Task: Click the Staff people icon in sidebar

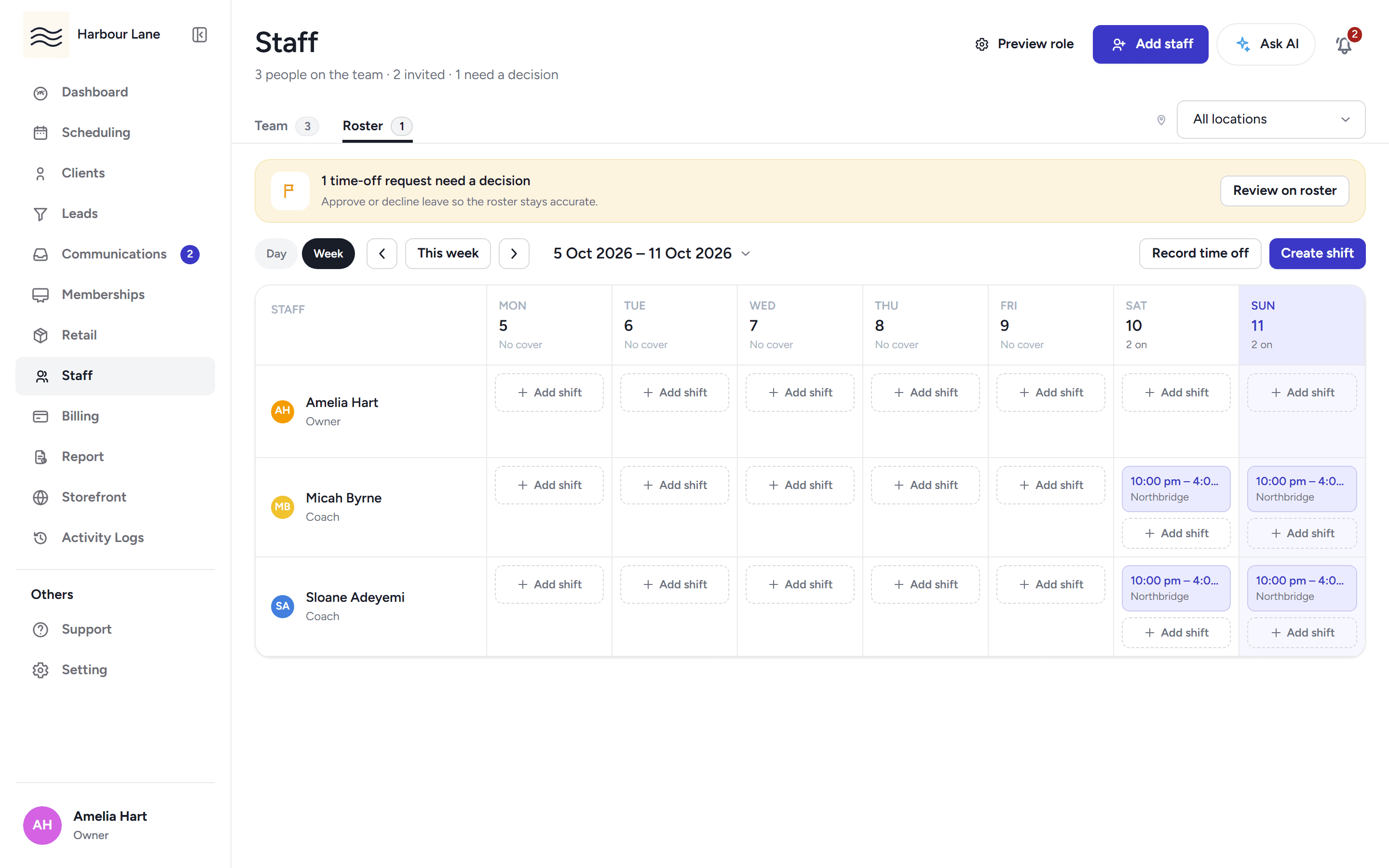Action: coord(41,376)
